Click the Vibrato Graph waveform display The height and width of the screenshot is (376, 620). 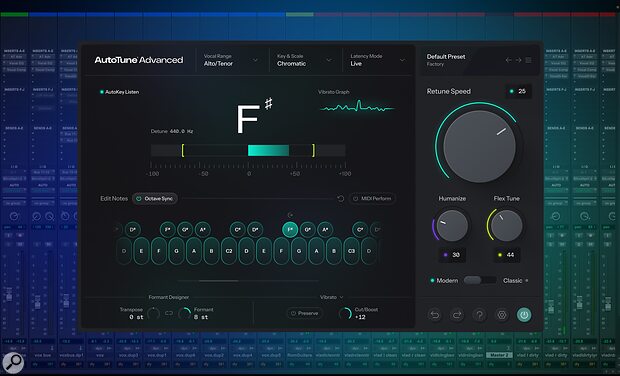[357, 107]
